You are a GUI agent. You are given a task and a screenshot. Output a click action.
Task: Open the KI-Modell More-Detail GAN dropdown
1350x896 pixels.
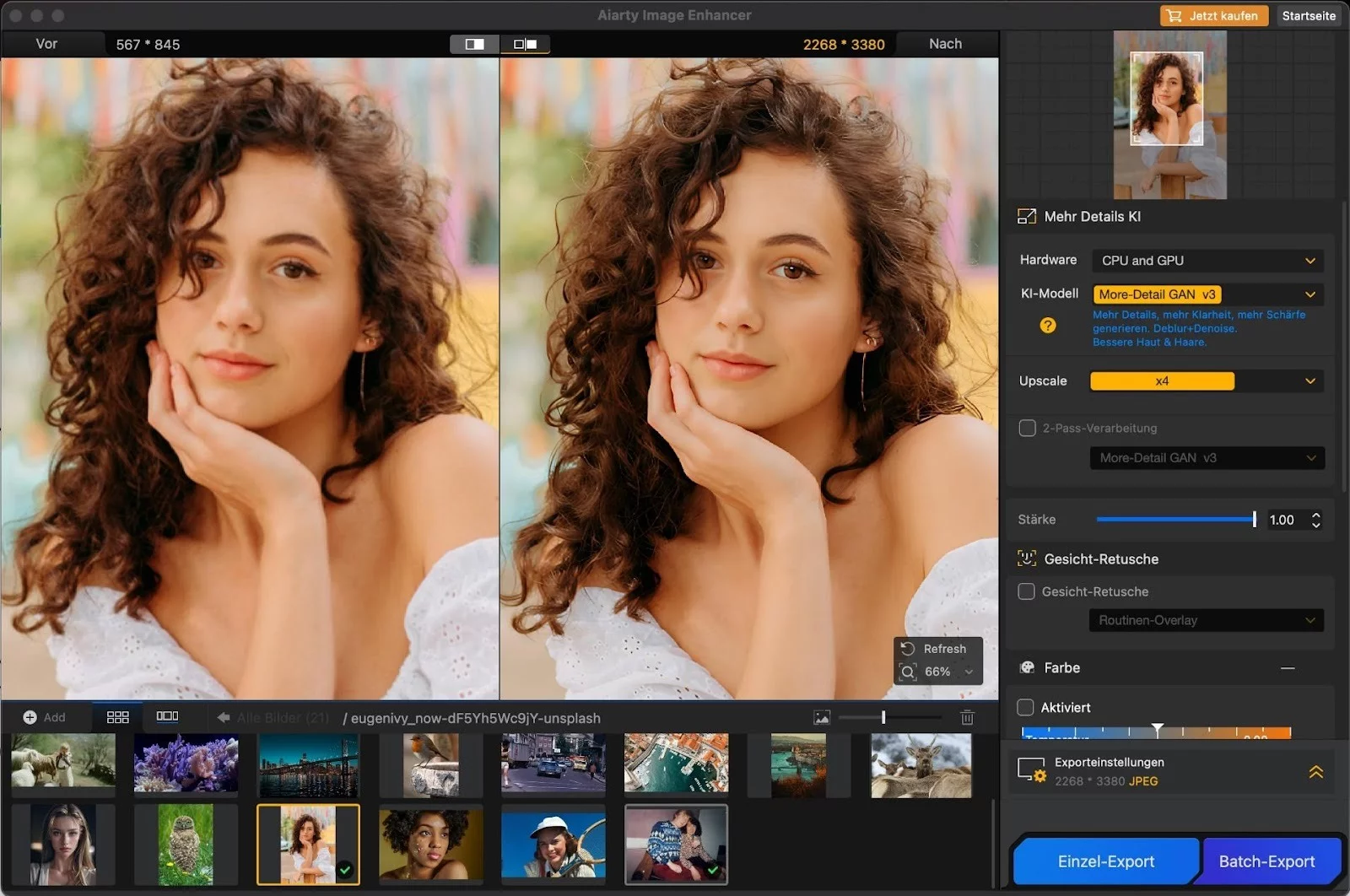pos(1207,294)
